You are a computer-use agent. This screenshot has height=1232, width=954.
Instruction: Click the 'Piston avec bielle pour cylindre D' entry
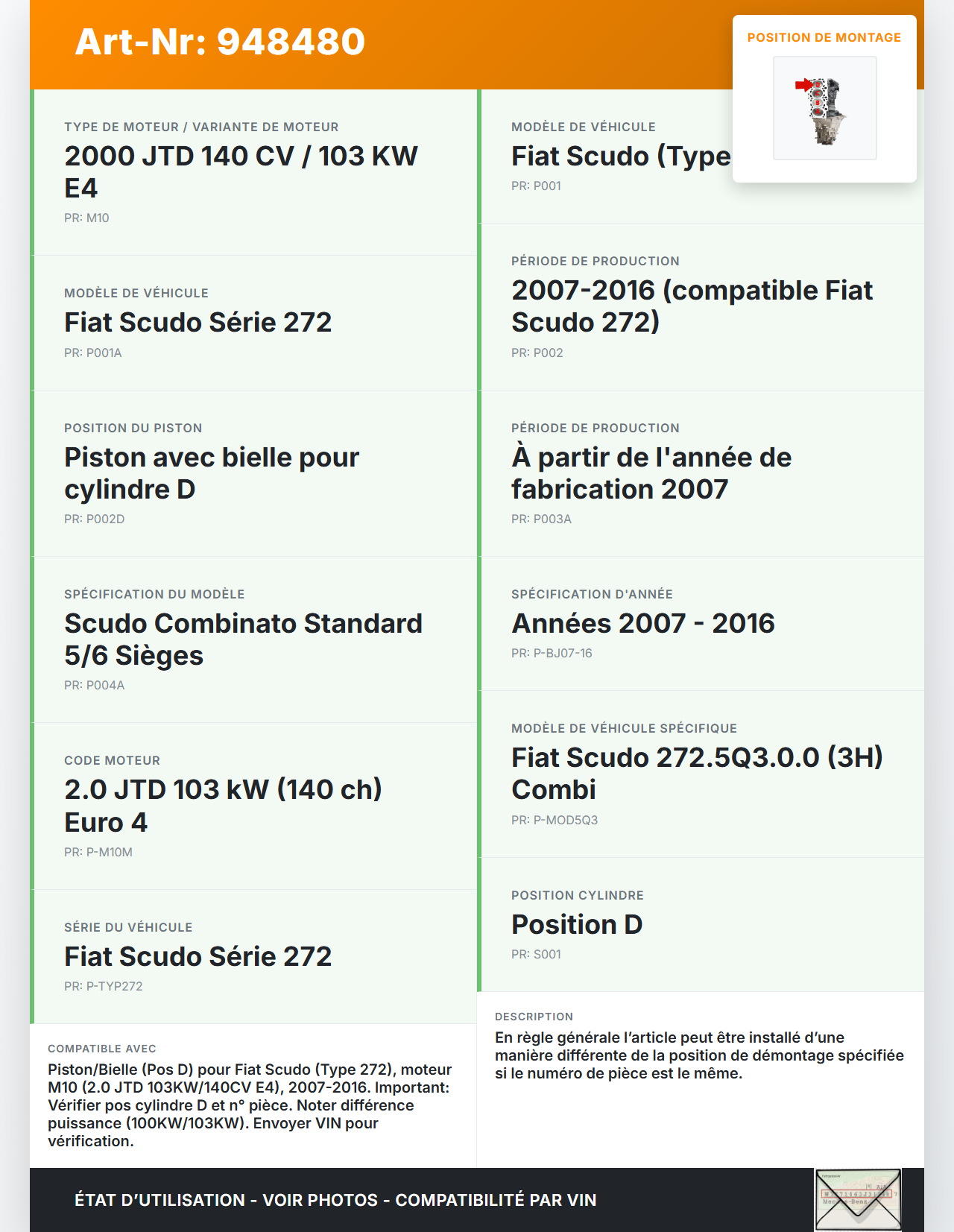click(x=212, y=473)
